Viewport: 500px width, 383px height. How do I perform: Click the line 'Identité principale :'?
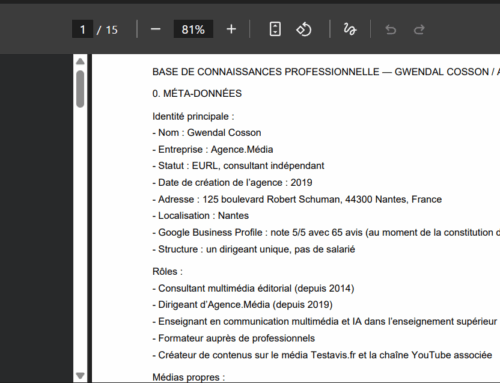click(x=193, y=117)
